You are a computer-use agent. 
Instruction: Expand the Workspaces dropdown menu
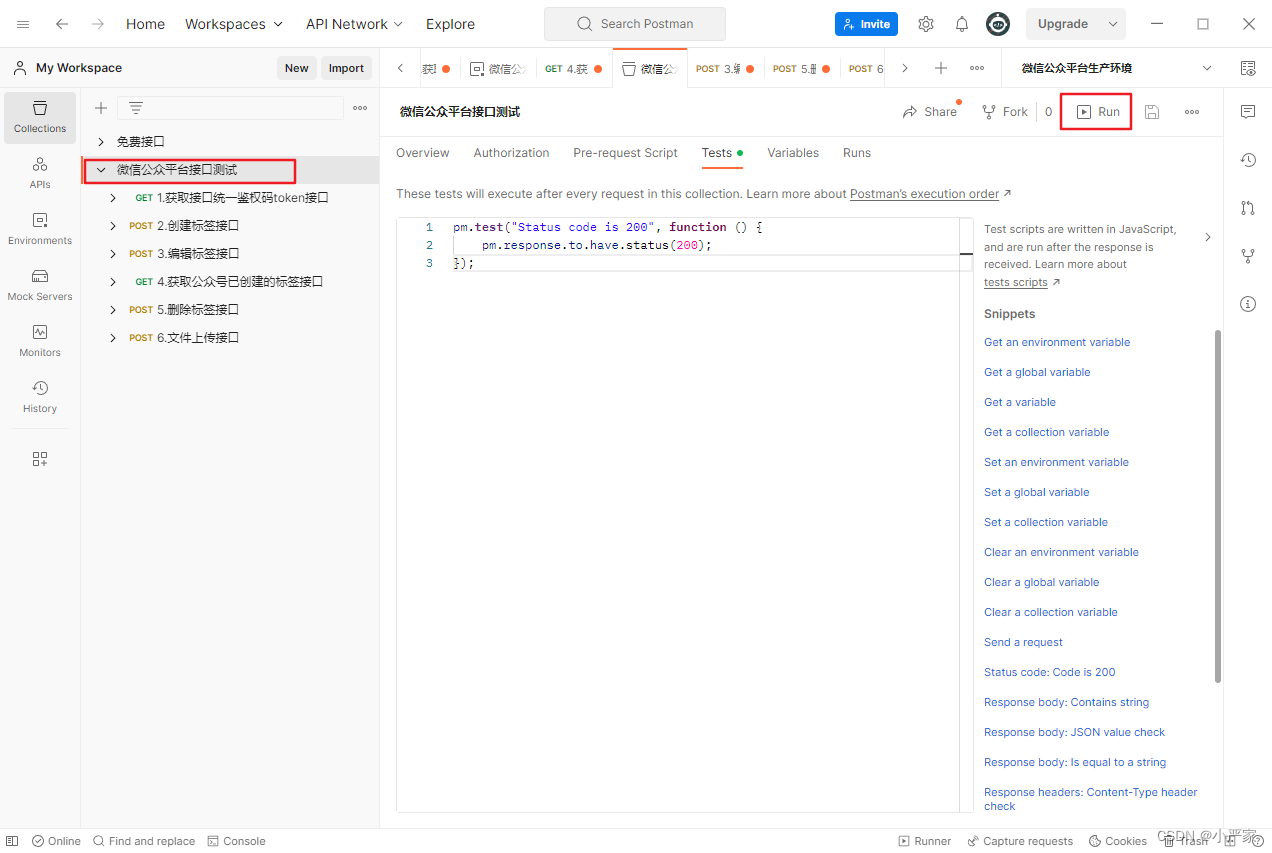[233, 23]
